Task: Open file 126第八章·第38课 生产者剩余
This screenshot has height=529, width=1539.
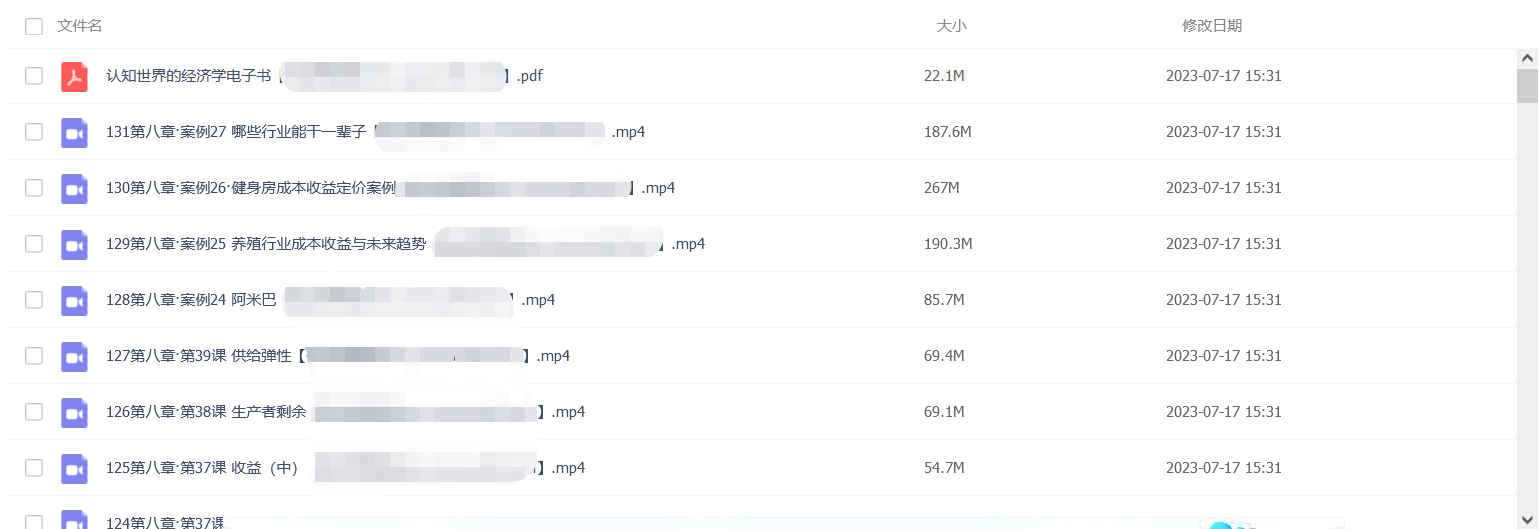Action: pos(345,412)
